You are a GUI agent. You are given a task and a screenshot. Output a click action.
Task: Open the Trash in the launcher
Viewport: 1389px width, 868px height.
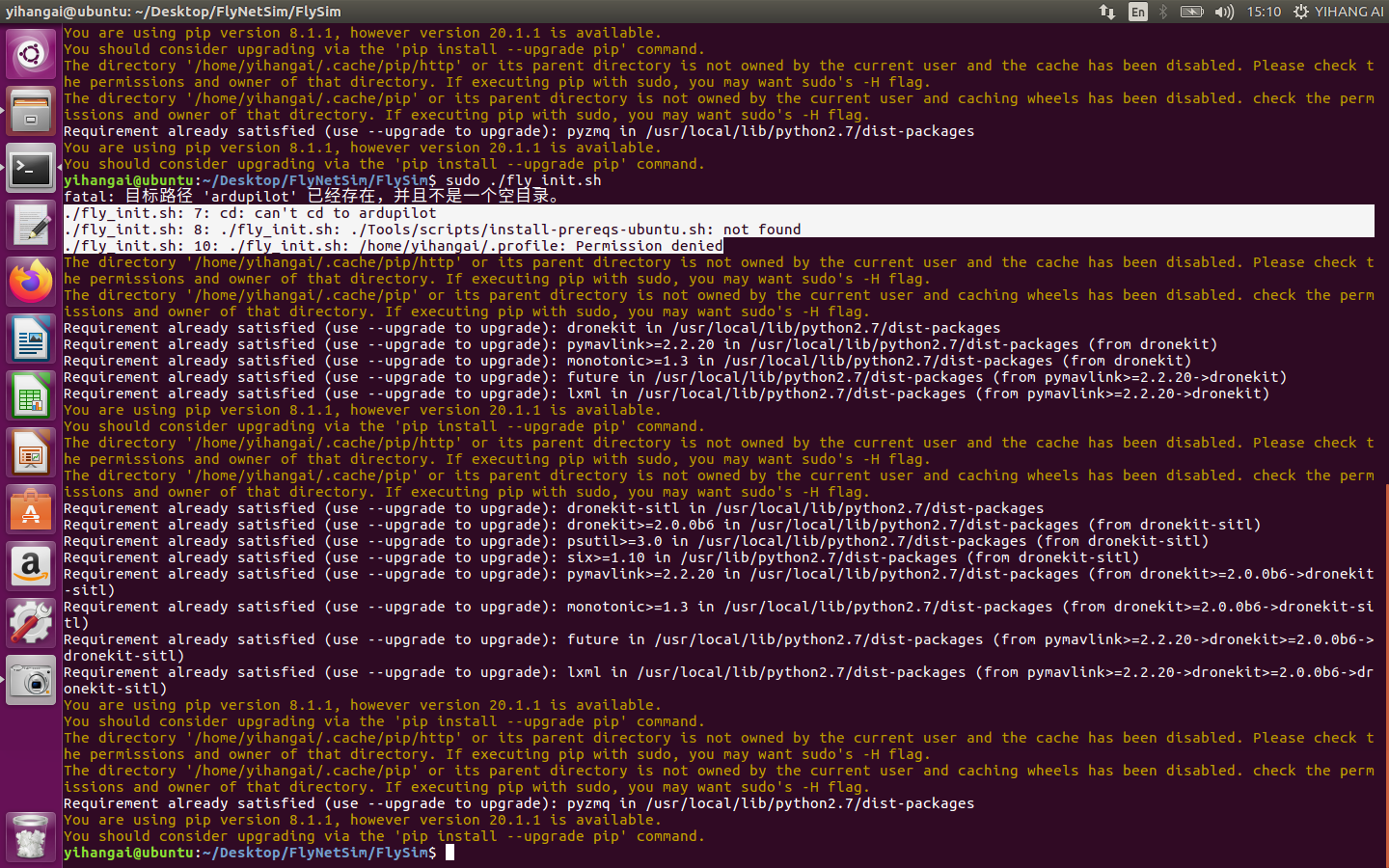pyautogui.click(x=31, y=836)
